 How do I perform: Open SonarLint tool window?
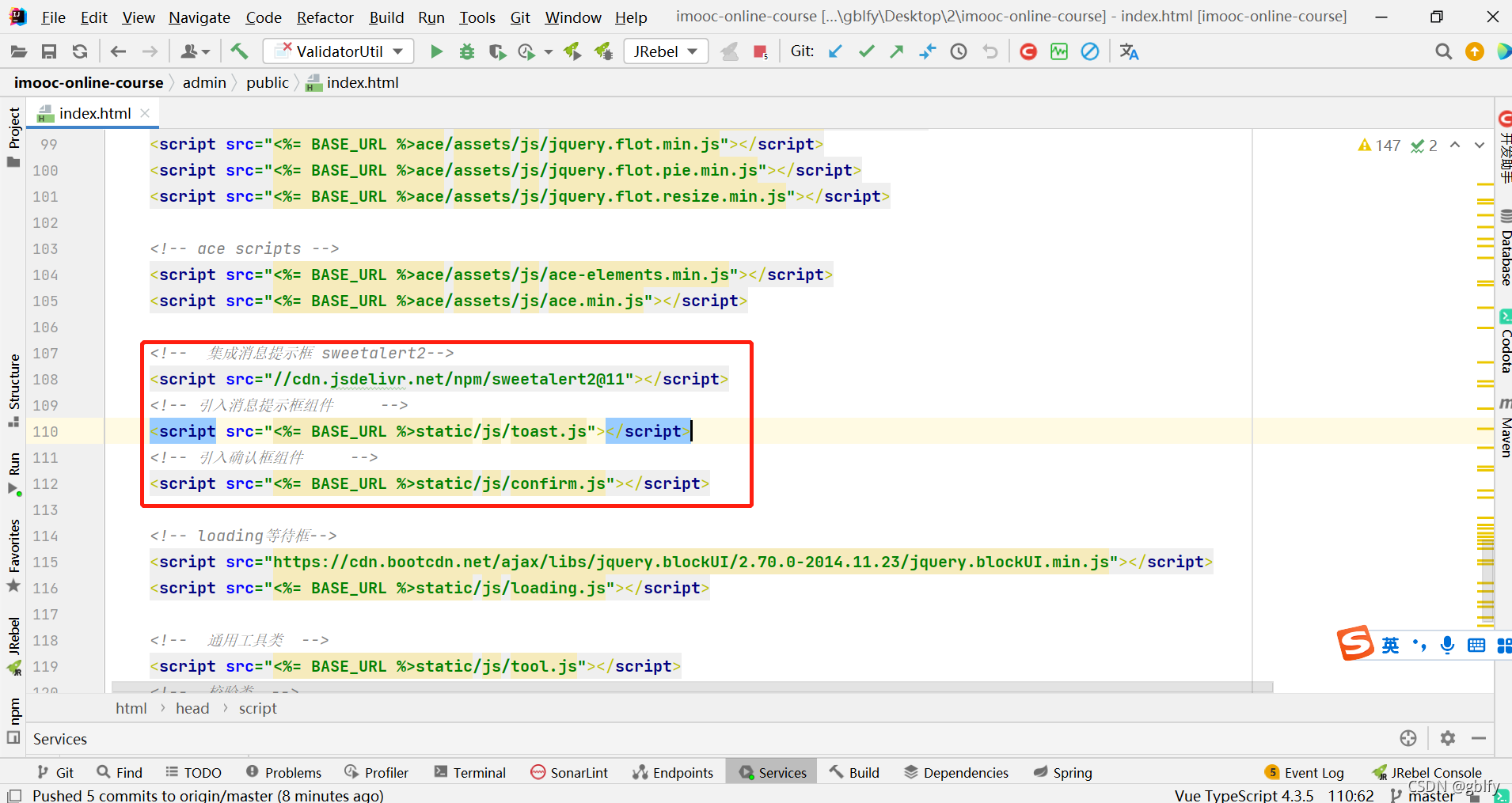(x=569, y=772)
